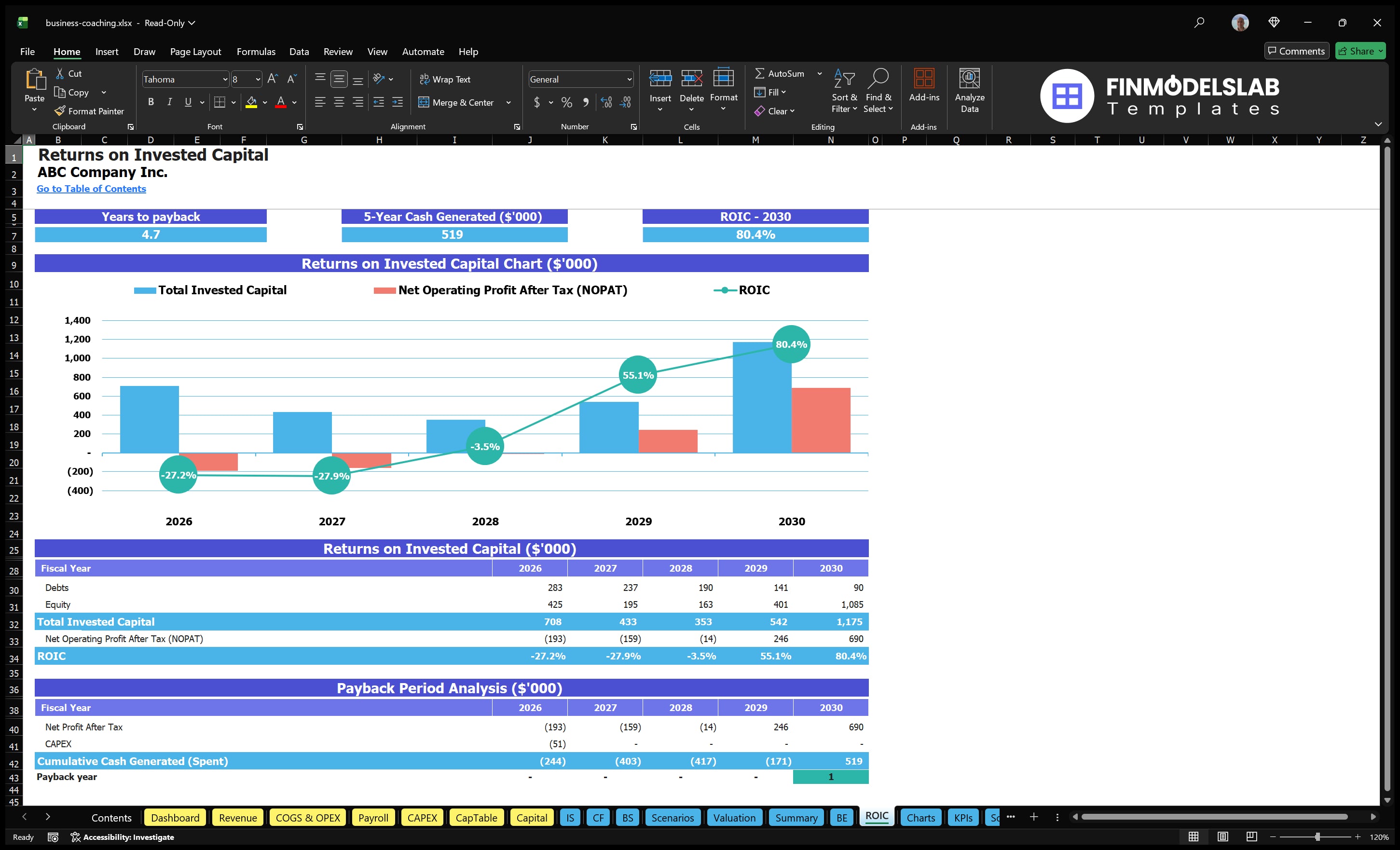Screen dimensions: 1400x850
Task: Click the Go to Table of Contents link
Action: point(91,189)
